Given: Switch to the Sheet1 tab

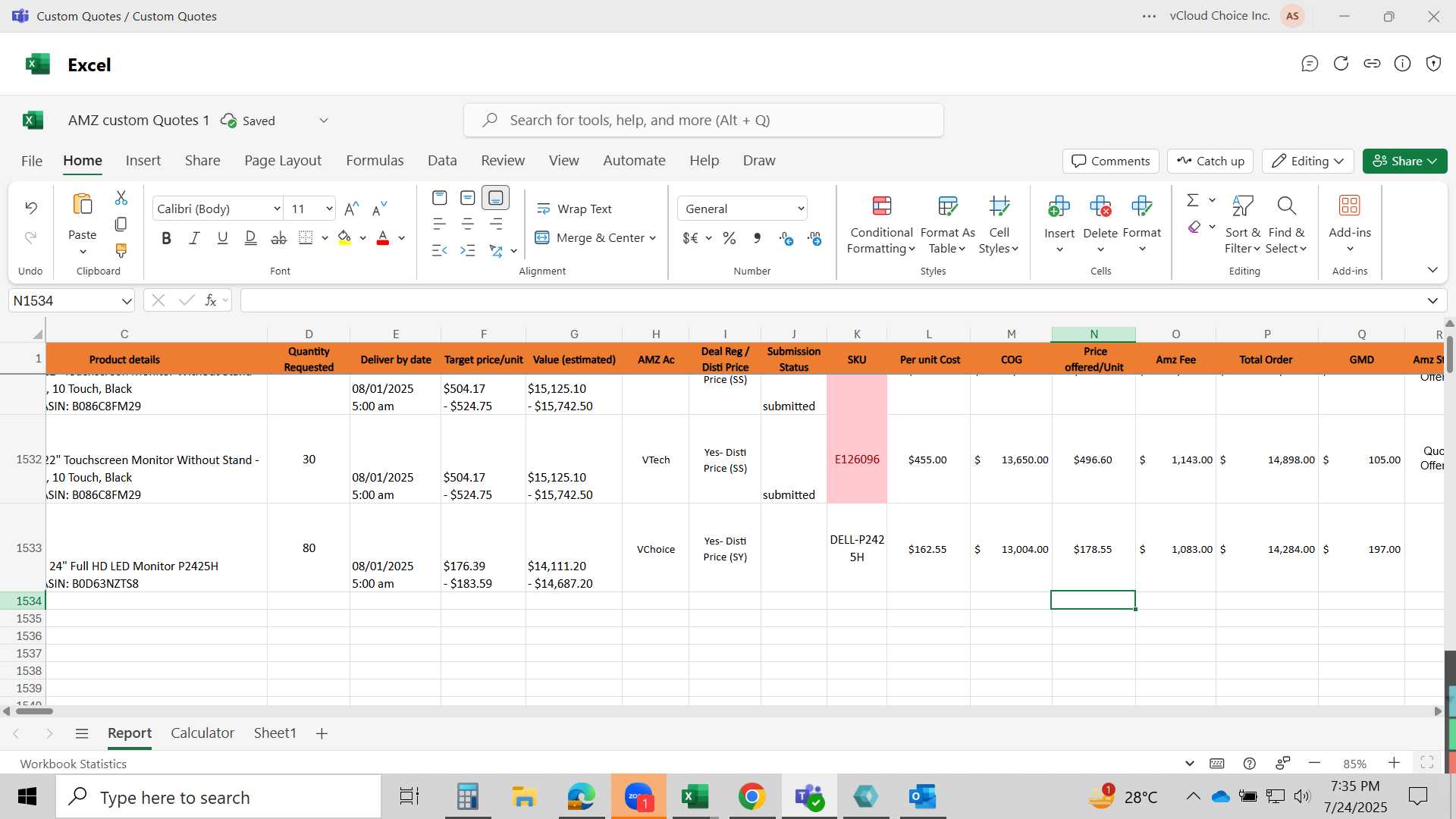Looking at the screenshot, I should [x=275, y=733].
